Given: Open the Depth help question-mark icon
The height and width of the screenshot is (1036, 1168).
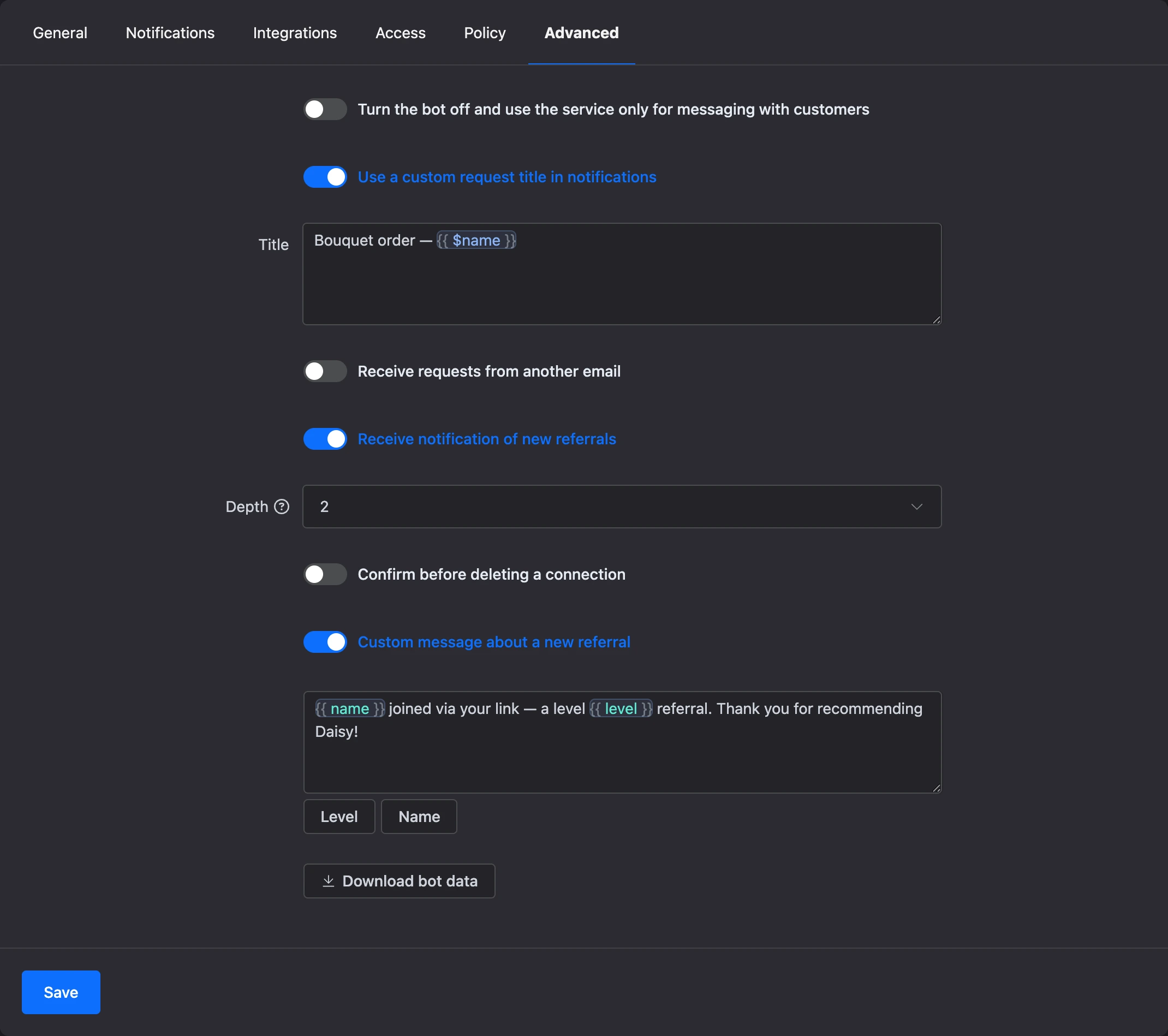Looking at the screenshot, I should click(x=282, y=507).
